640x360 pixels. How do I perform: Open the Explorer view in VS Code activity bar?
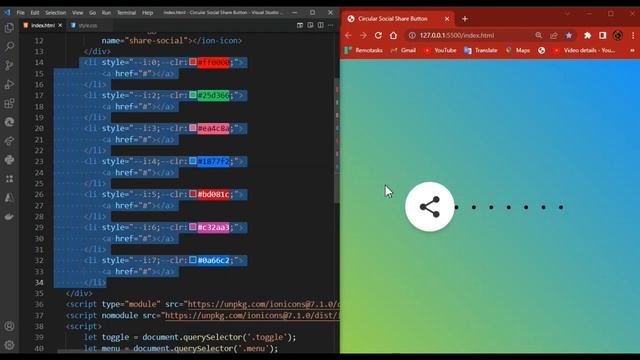tap(9, 27)
